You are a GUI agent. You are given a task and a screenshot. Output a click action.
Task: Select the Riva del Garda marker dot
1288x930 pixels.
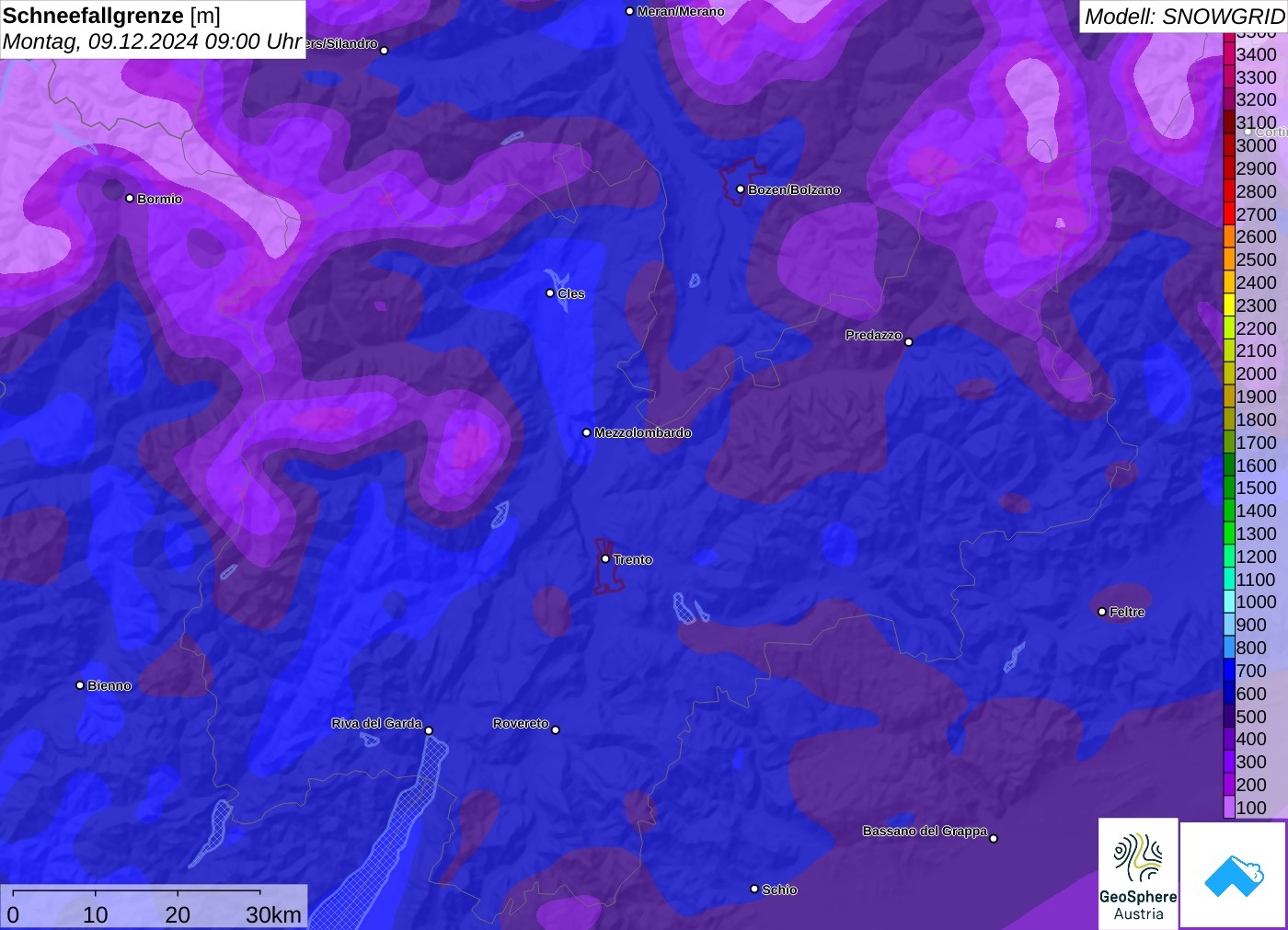click(429, 730)
